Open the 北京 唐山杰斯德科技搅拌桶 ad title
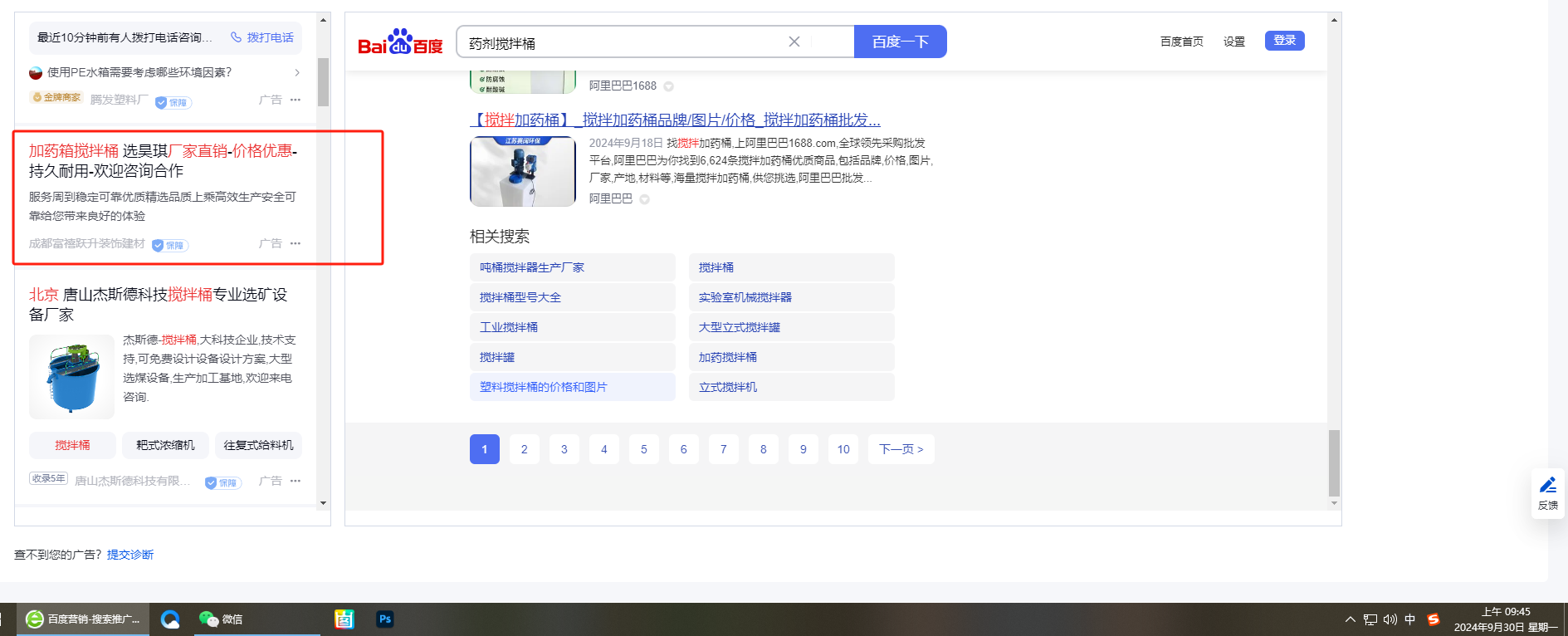 [x=159, y=305]
